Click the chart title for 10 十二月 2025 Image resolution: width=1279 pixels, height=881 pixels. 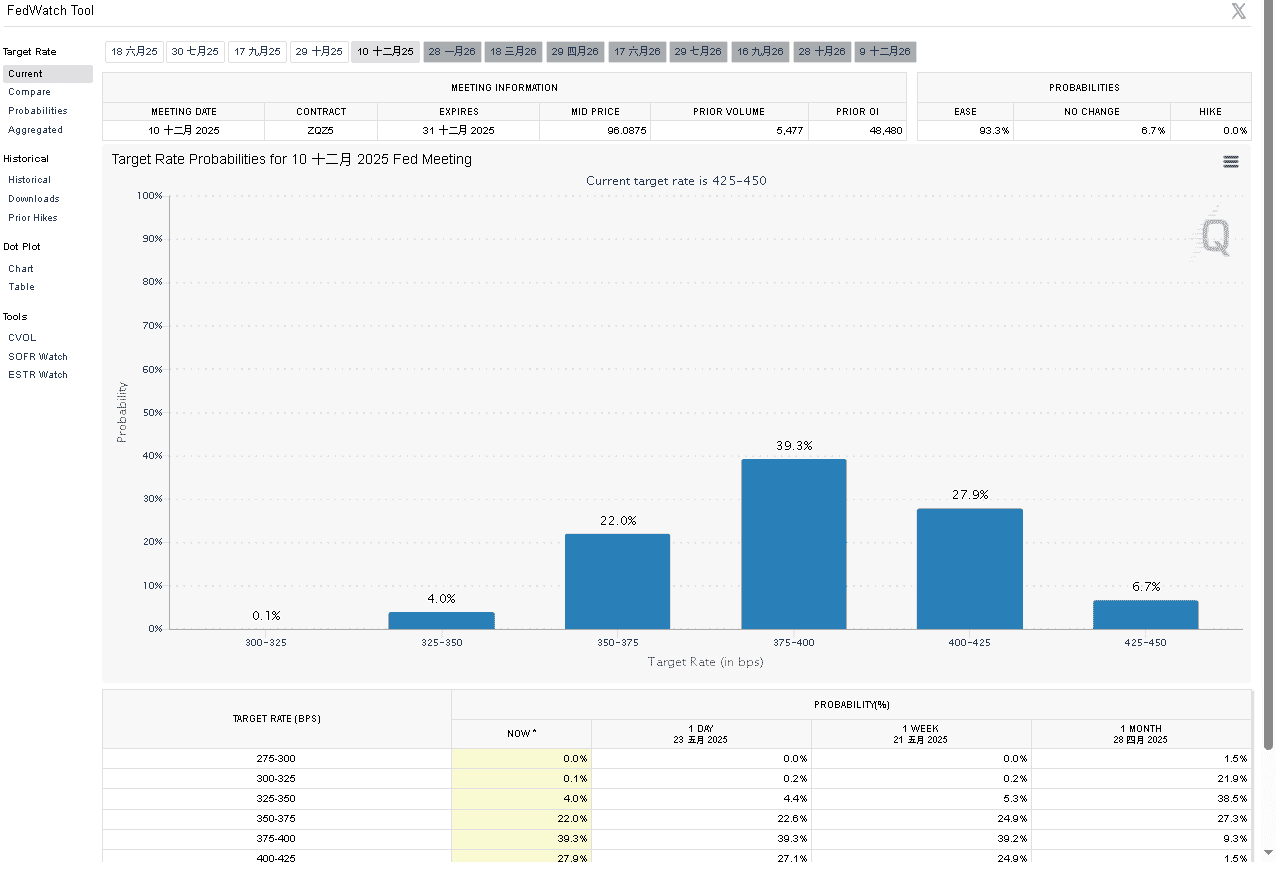click(x=291, y=159)
